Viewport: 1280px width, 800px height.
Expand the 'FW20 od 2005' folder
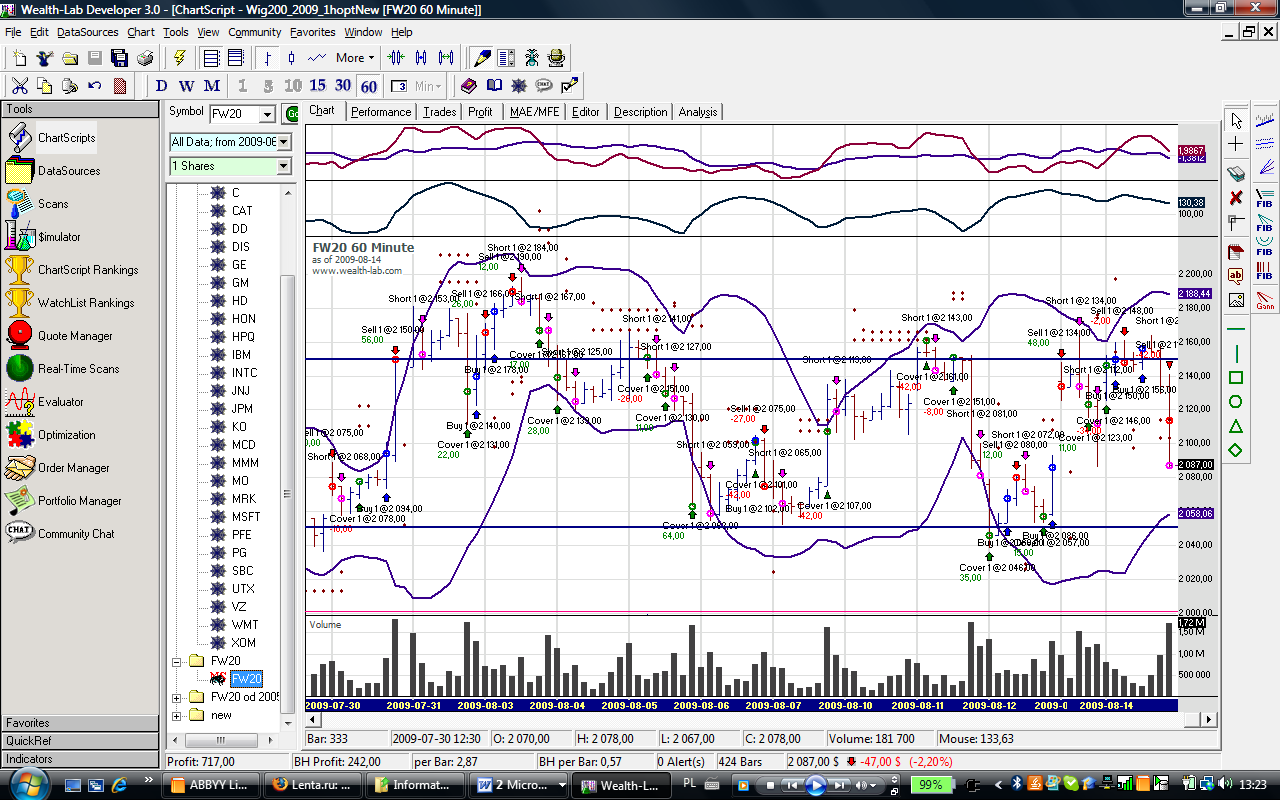(178, 697)
